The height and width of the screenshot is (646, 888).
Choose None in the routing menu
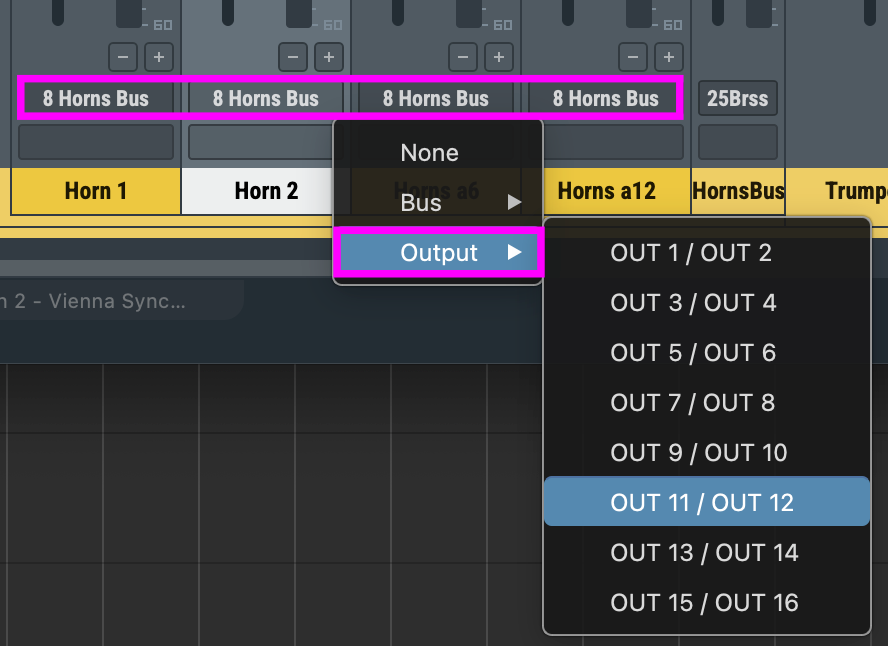point(429,153)
